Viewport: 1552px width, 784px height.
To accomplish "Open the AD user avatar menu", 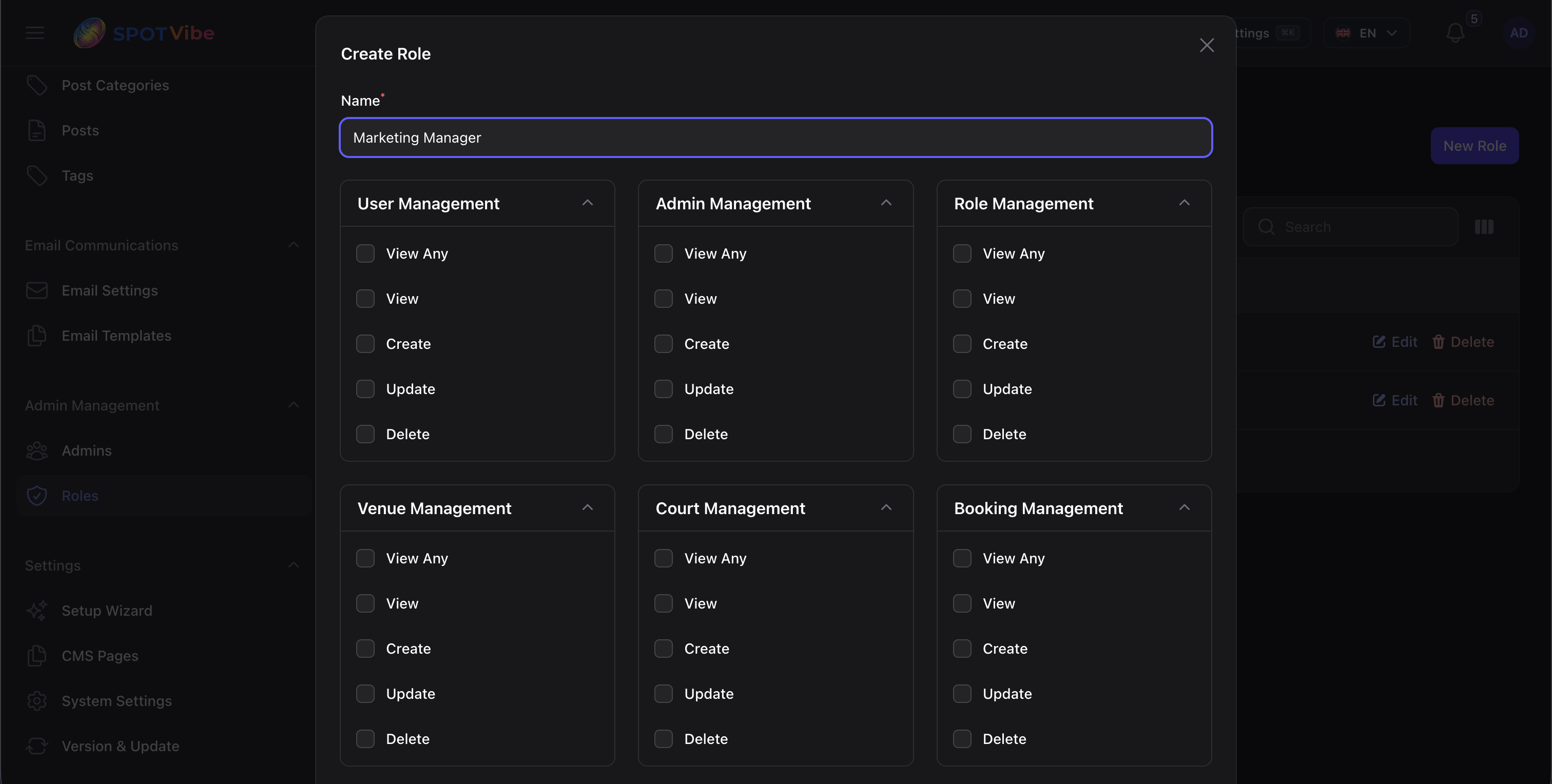I will point(1518,33).
